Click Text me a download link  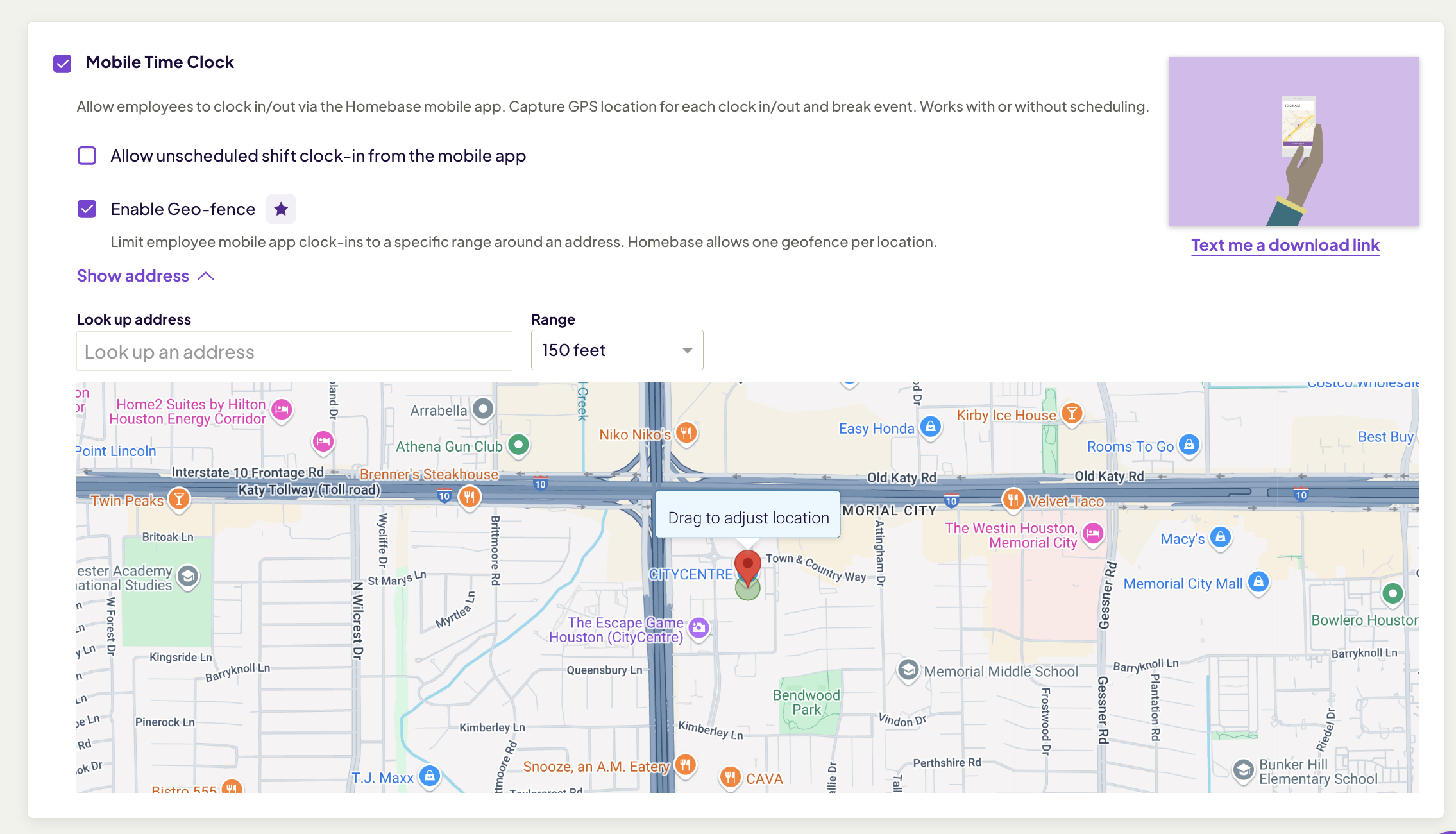1285,245
